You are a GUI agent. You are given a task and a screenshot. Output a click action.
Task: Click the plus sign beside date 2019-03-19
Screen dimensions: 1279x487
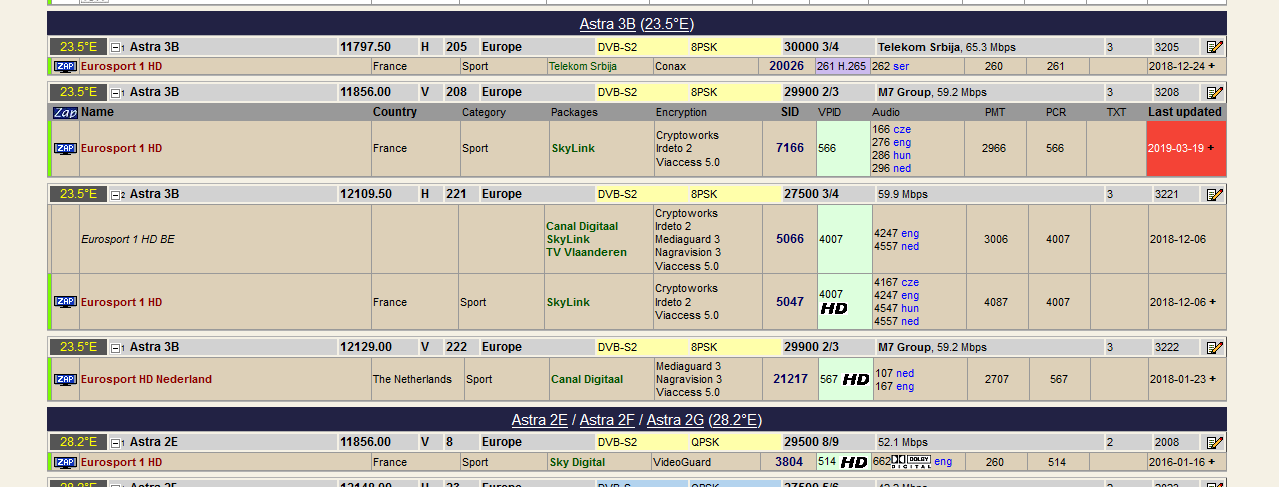(1211, 148)
